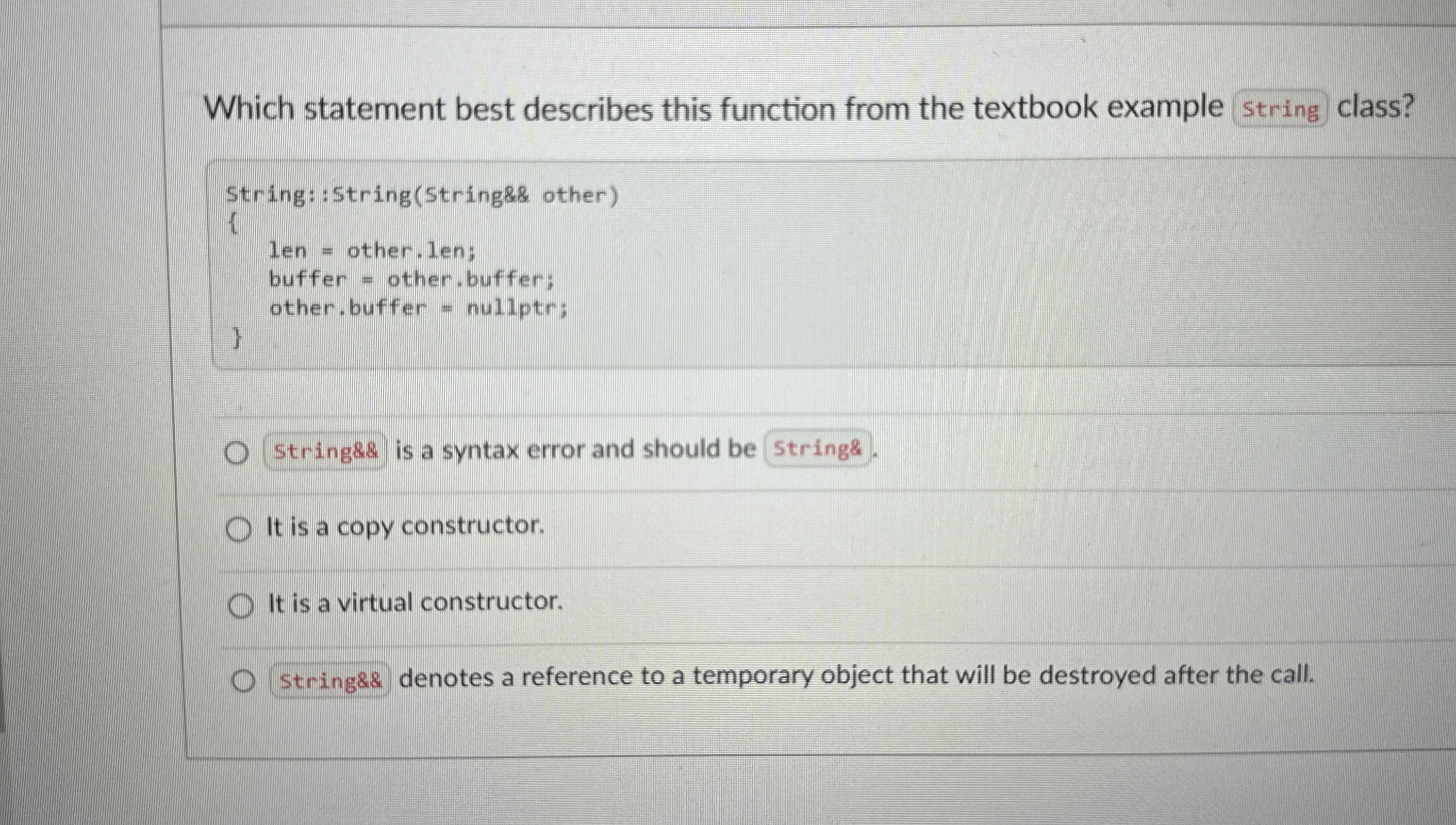The width and height of the screenshot is (1456, 825).
Task: Click the closing brace in the code block
Action: coord(237,338)
